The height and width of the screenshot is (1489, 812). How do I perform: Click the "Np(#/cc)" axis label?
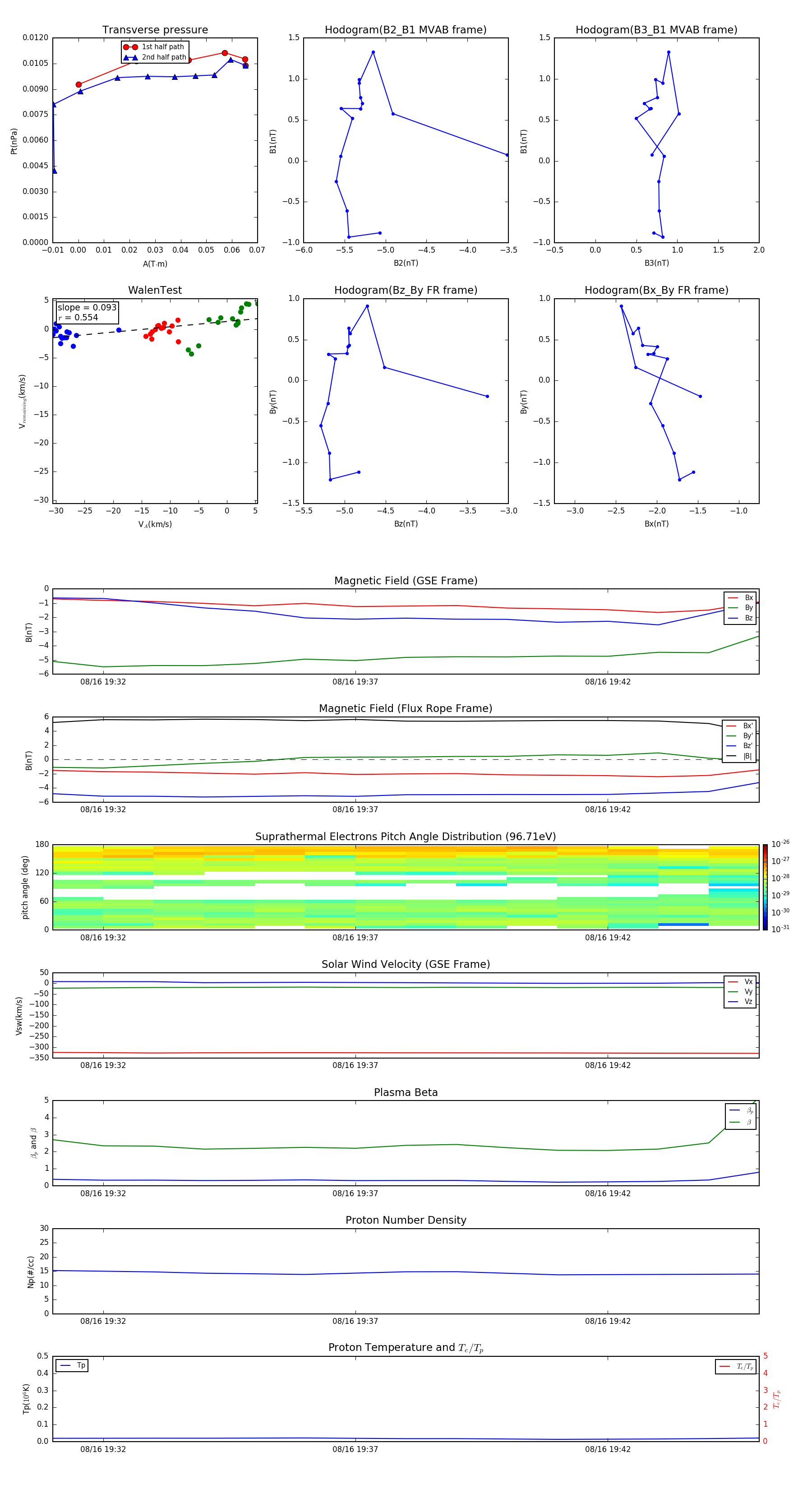coord(31,1272)
